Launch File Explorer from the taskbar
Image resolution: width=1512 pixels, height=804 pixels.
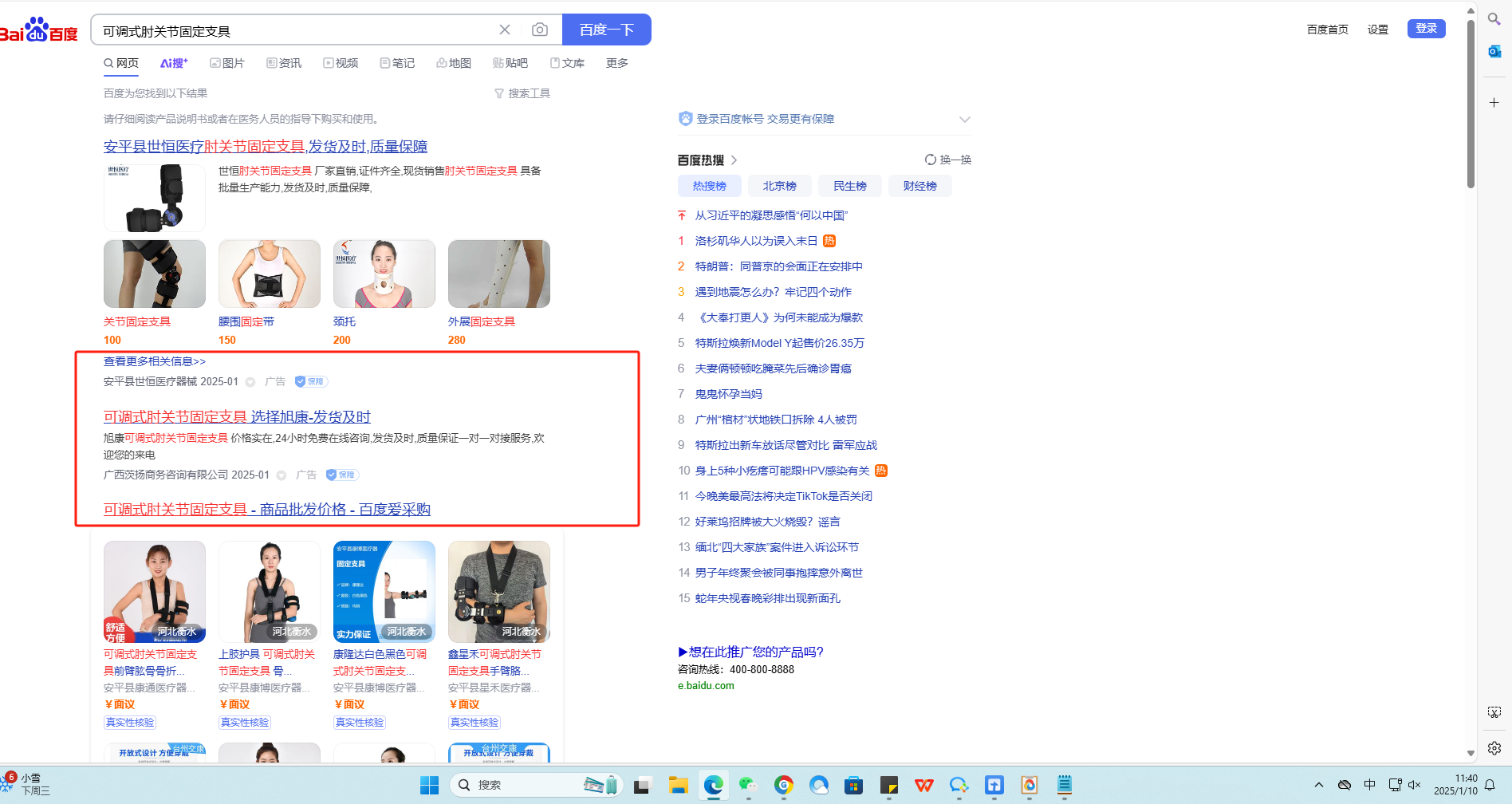678,786
